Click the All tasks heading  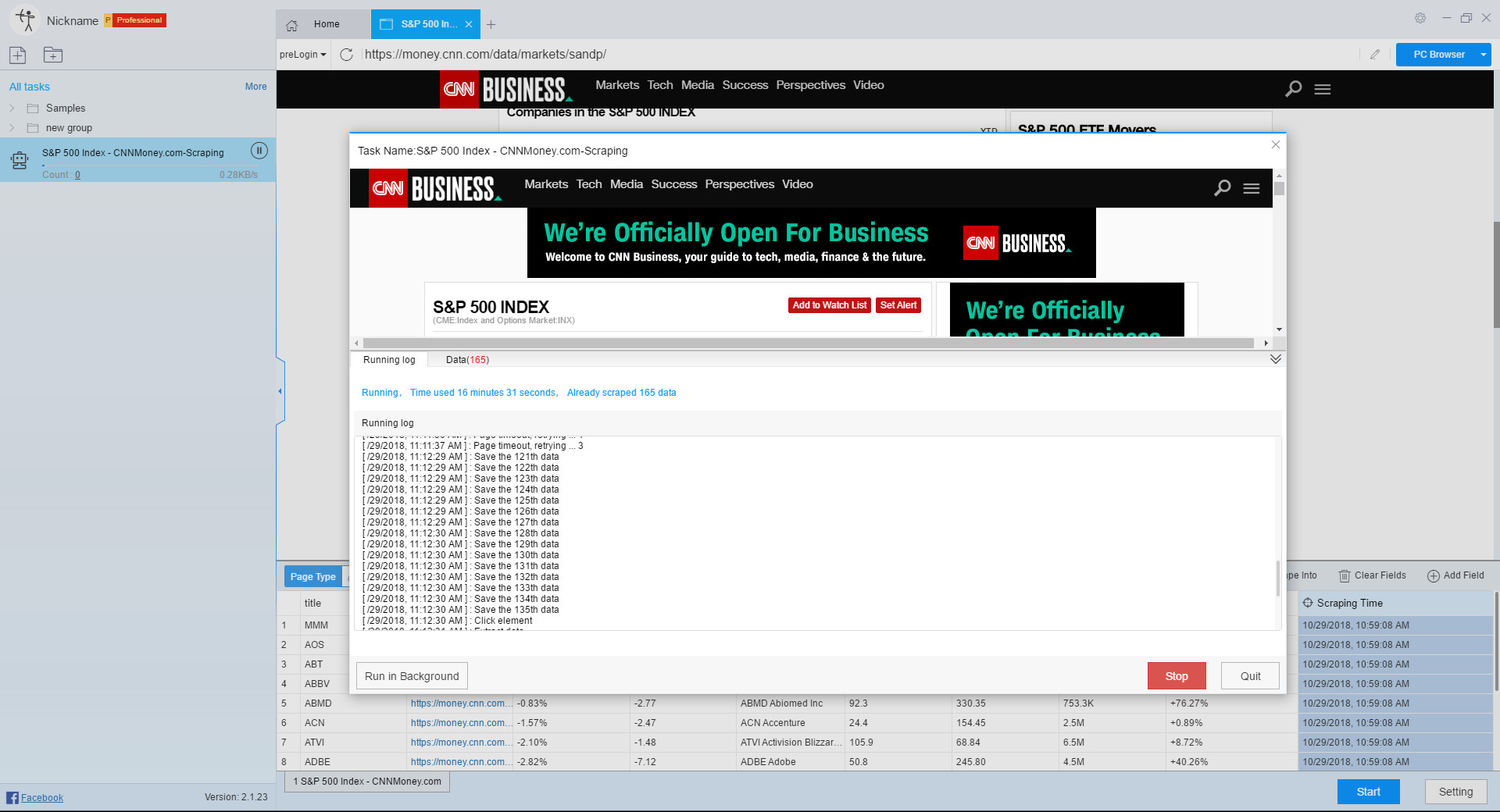pyautogui.click(x=30, y=87)
